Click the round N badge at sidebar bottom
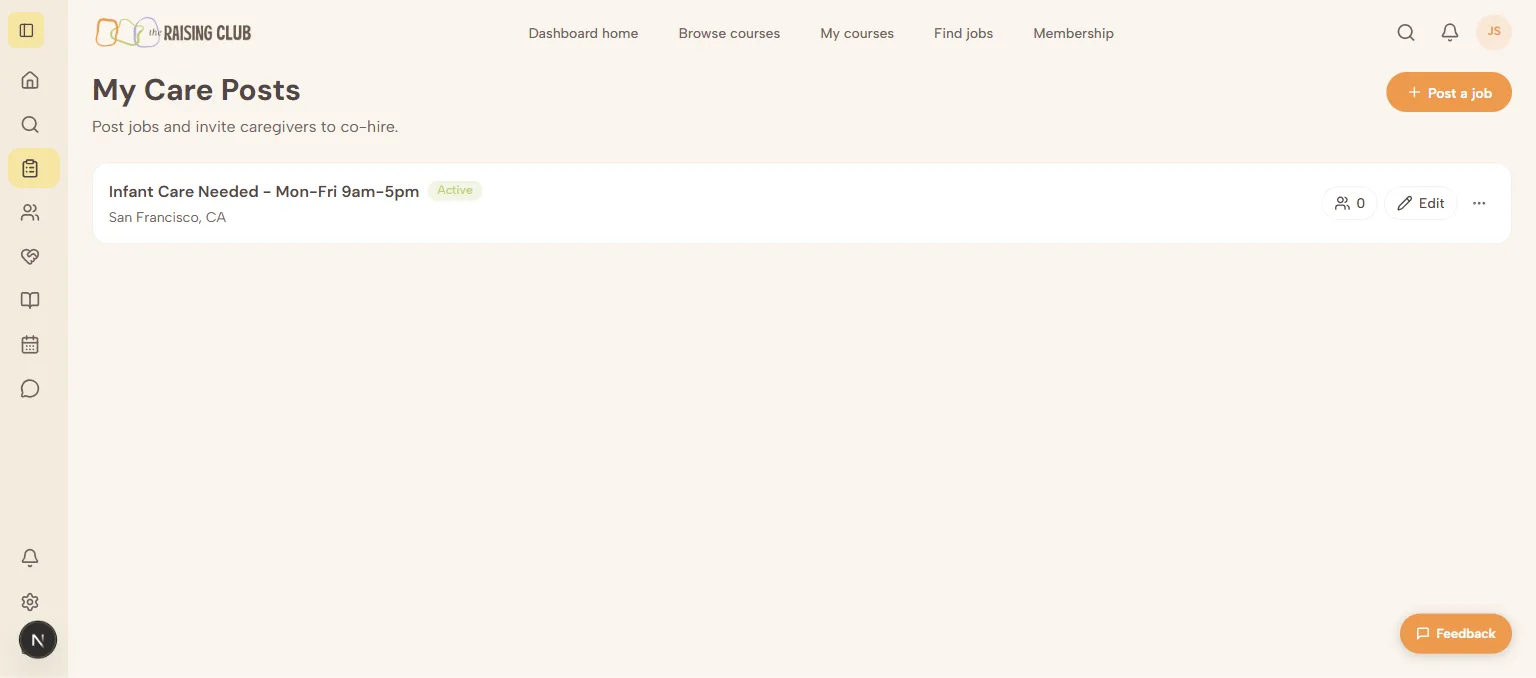Image resolution: width=1536 pixels, height=678 pixels. click(x=38, y=640)
